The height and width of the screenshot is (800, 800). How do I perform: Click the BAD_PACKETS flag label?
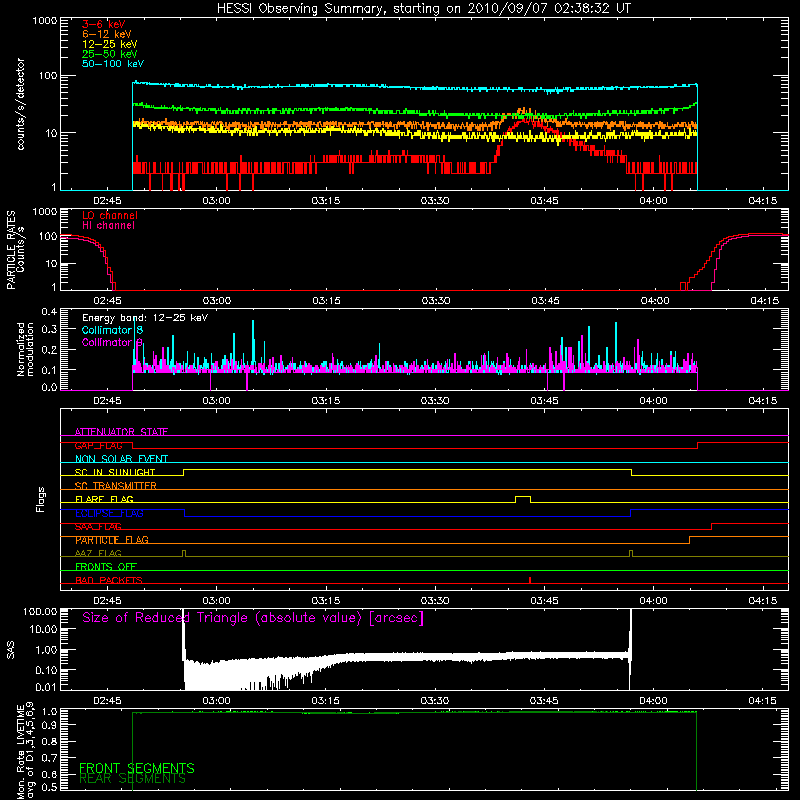(109, 580)
